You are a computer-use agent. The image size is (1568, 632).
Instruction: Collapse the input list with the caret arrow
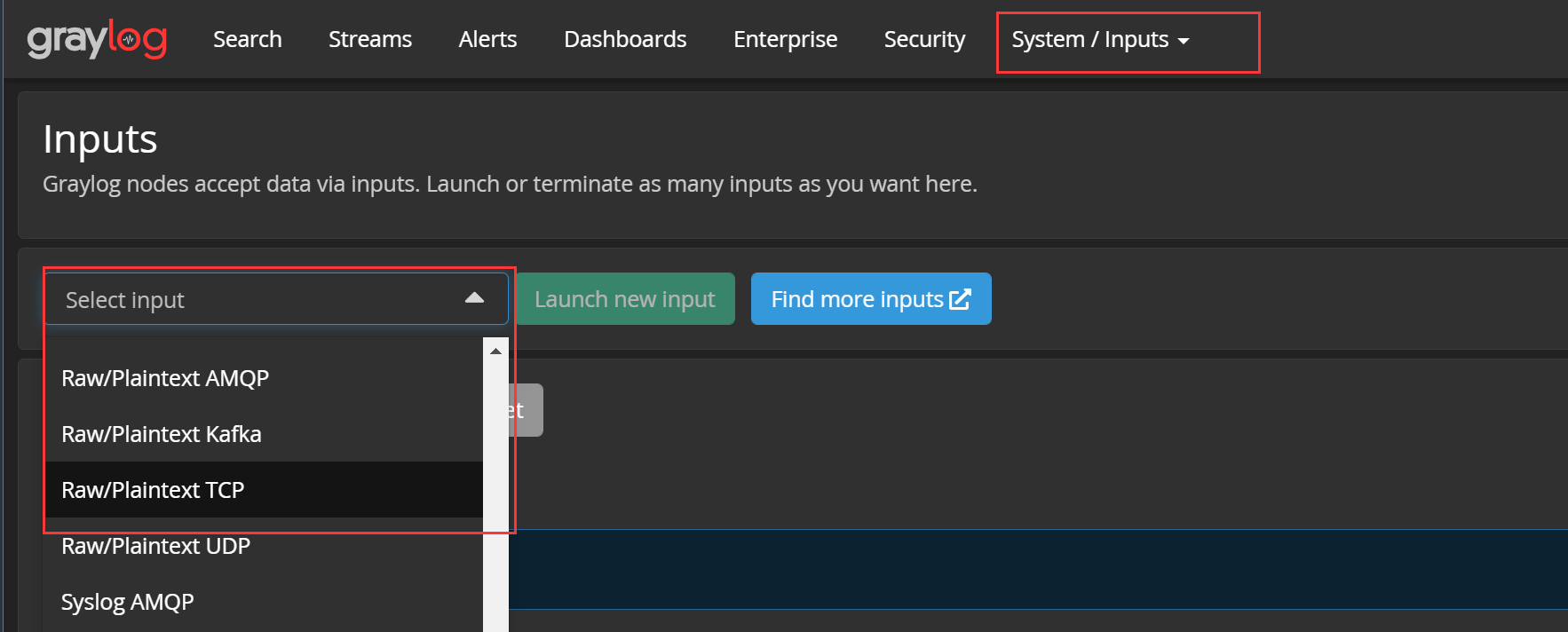[475, 298]
